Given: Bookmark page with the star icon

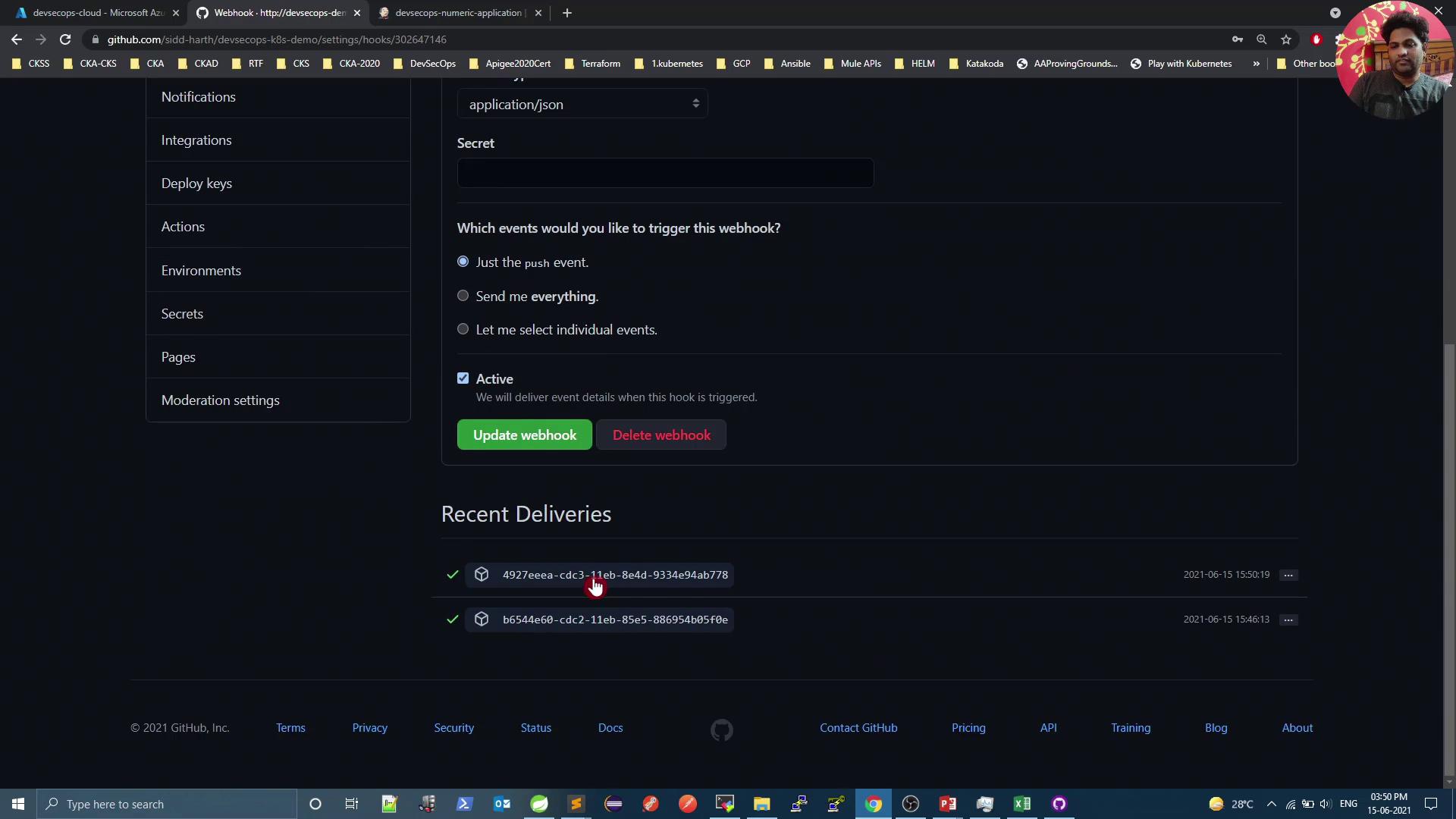Looking at the screenshot, I should 1286,39.
